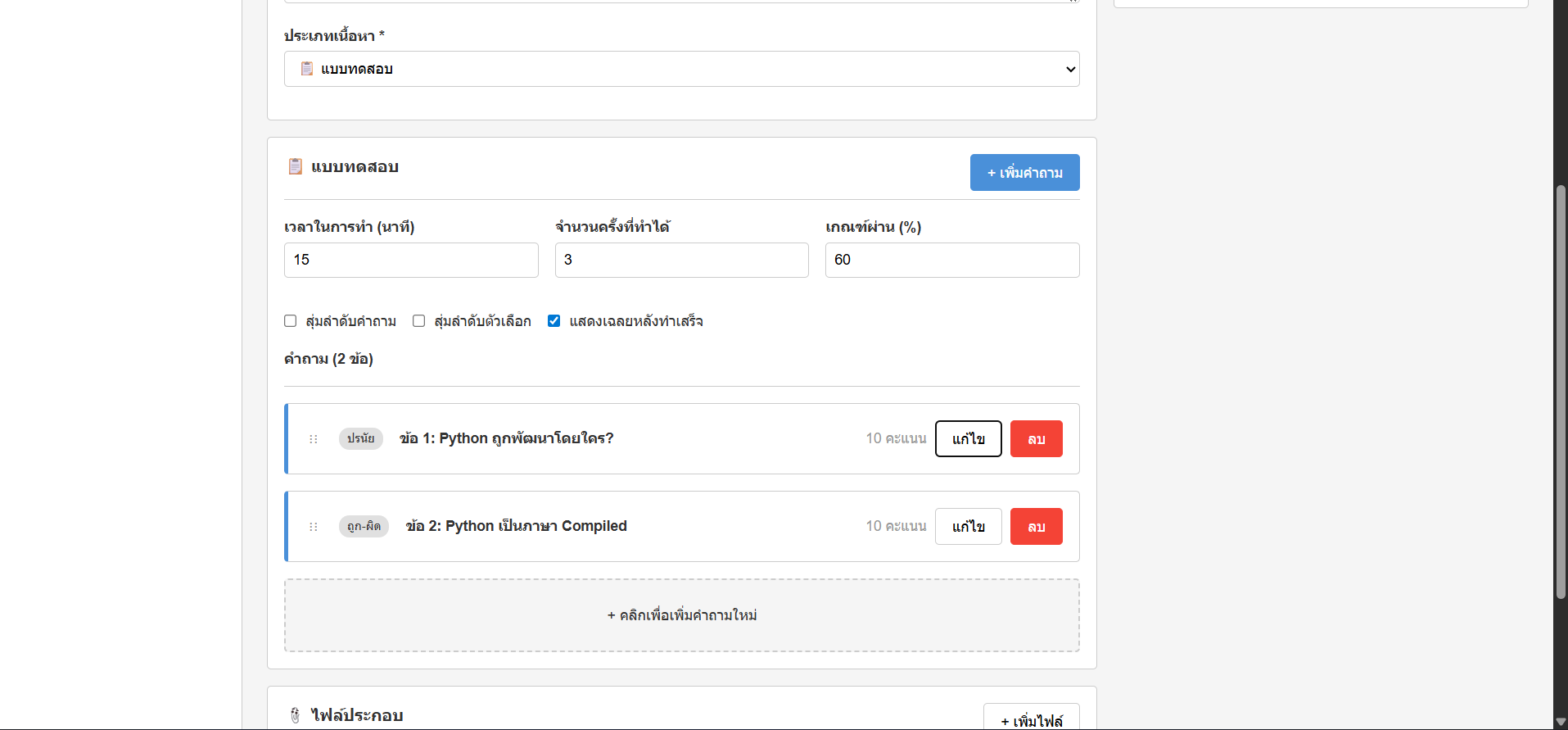
Task: Focus the เวลาในการทำ (นาที) input field
Action: pyautogui.click(x=411, y=260)
